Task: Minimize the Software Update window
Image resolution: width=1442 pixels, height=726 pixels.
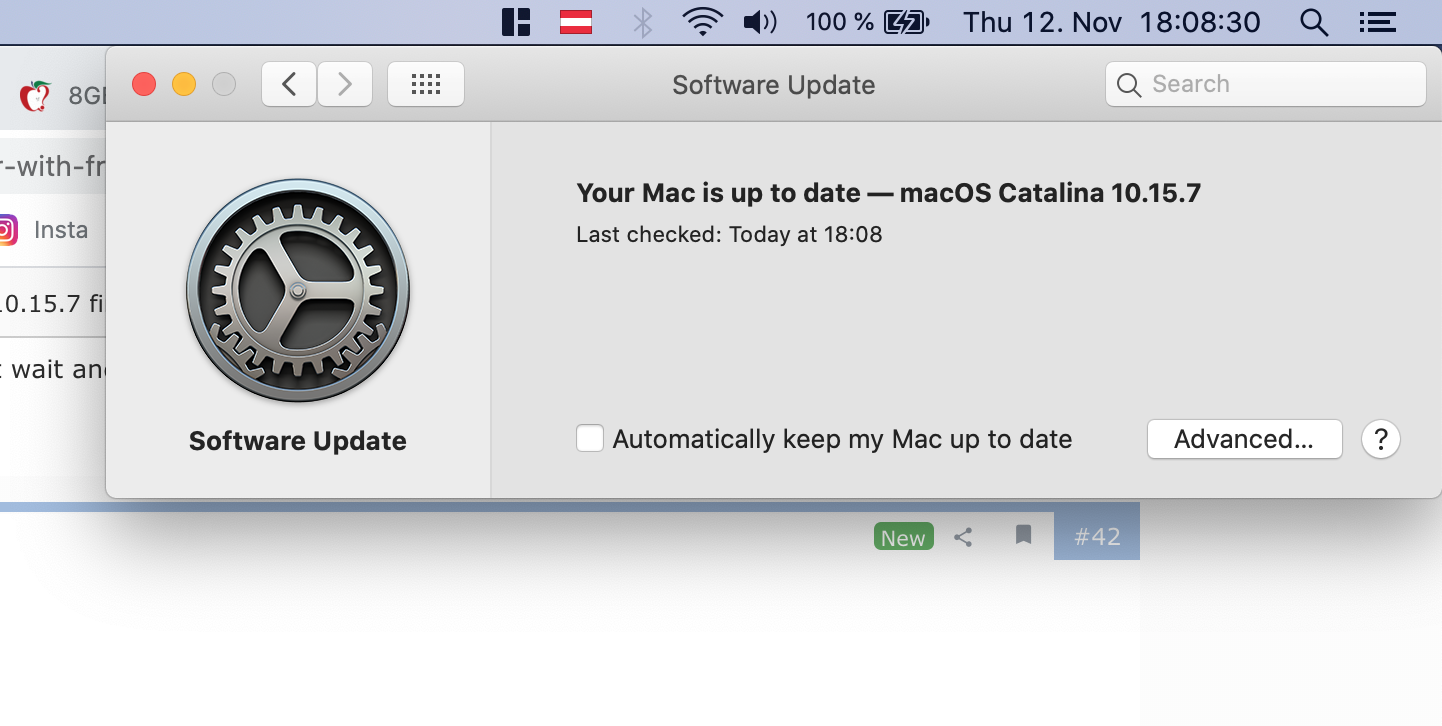Action: pyautogui.click(x=184, y=84)
